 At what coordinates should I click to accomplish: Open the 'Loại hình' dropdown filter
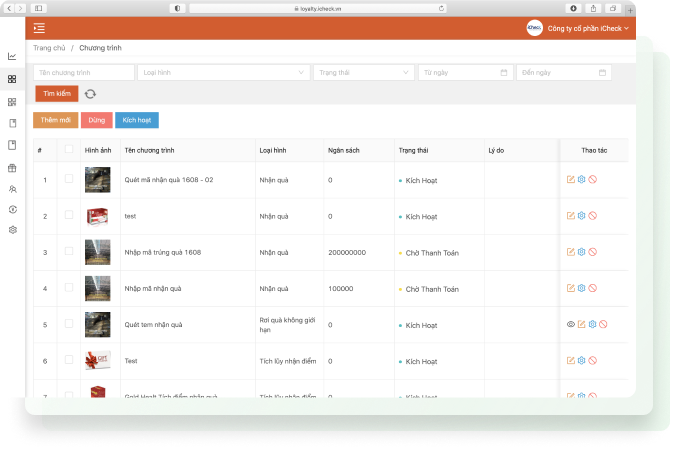click(223, 73)
